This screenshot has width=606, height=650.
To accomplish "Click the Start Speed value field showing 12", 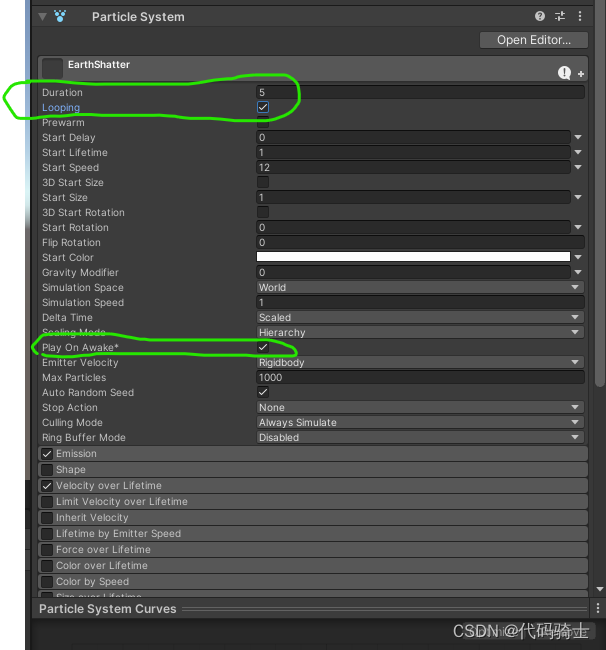I will point(413,167).
